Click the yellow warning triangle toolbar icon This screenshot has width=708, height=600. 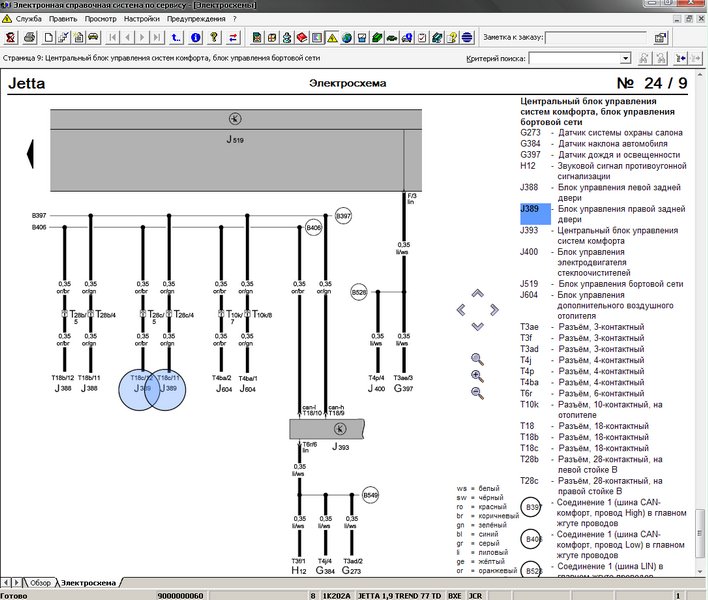tap(332, 37)
